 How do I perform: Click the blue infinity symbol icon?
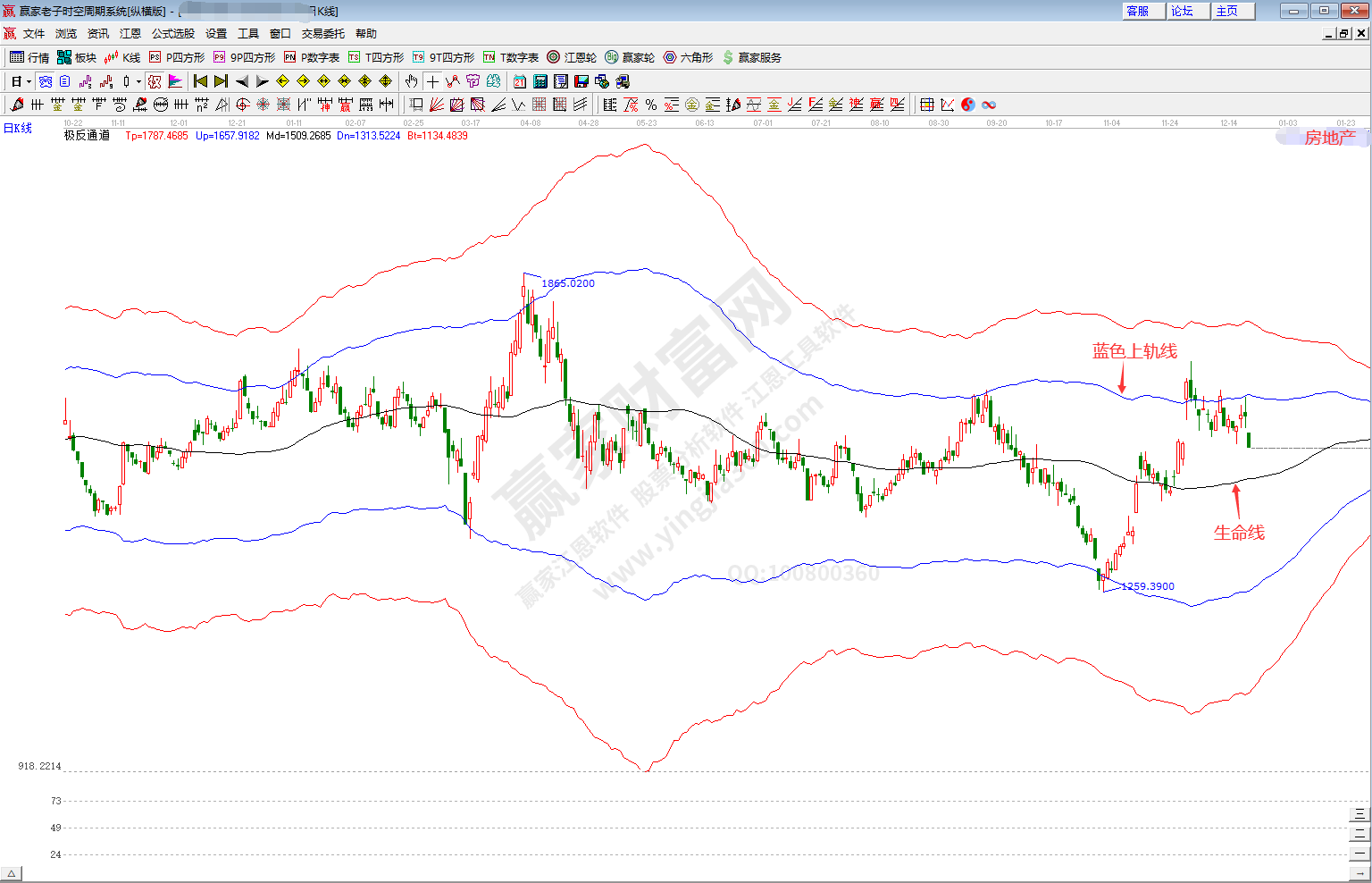pos(989,105)
